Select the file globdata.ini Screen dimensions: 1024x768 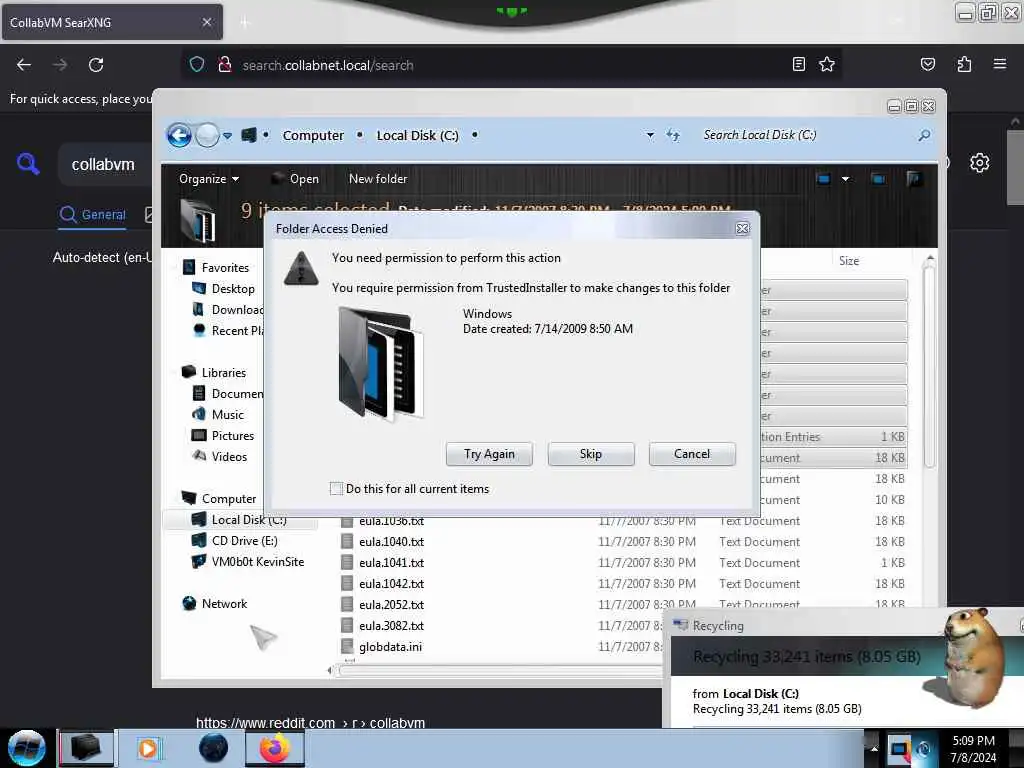coord(390,647)
